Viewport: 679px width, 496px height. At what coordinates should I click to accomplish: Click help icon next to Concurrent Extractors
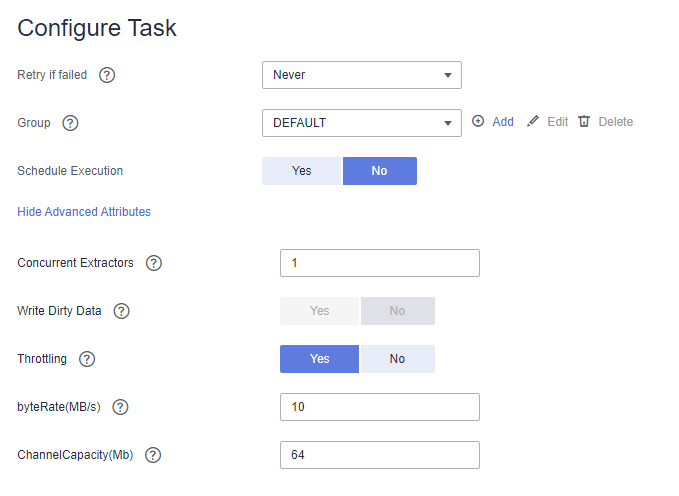pyautogui.click(x=153, y=263)
